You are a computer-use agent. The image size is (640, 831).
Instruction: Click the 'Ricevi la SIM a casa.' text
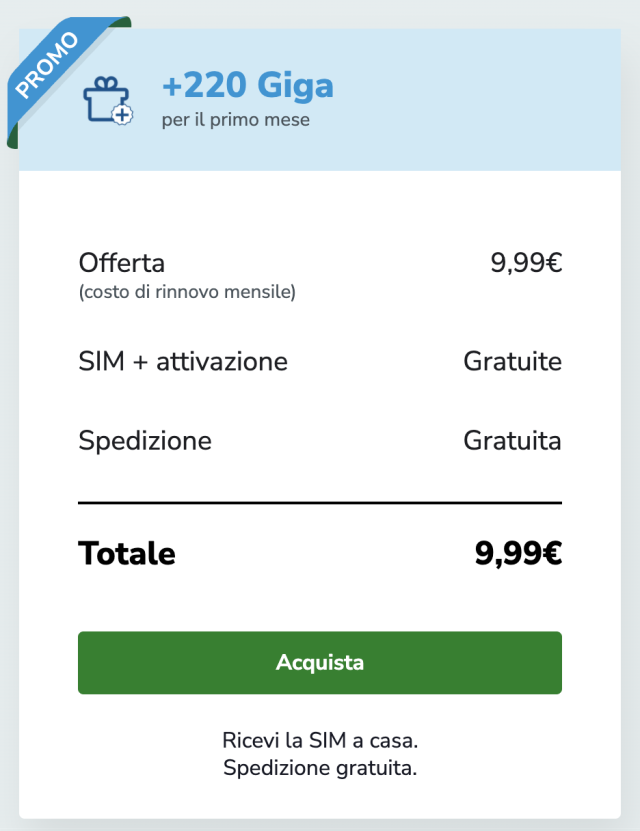tap(320, 741)
